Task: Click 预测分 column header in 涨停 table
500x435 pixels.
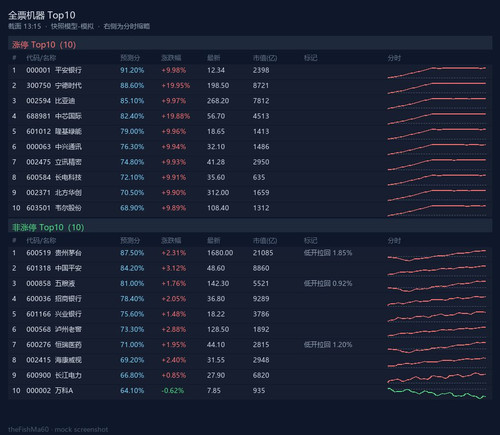Action: point(130,58)
